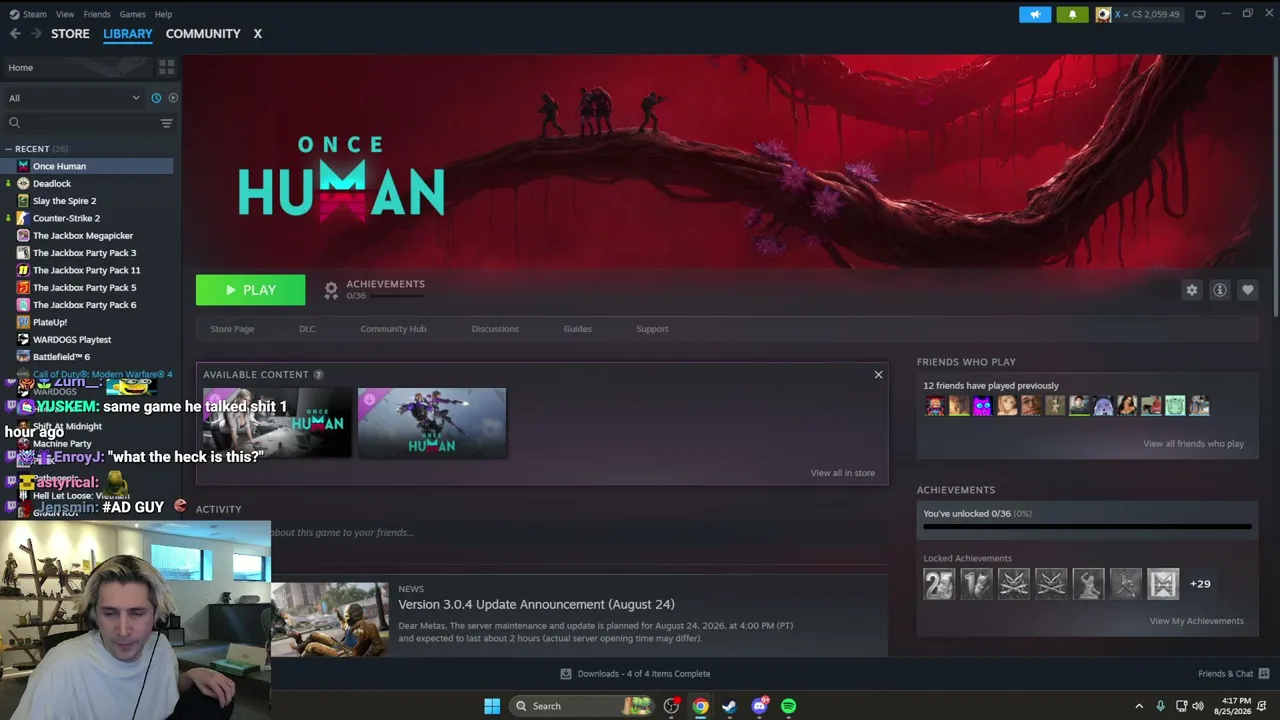Screen dimensions: 1280x720
Task: Go forward with the right arrow
Action: (x=36, y=34)
